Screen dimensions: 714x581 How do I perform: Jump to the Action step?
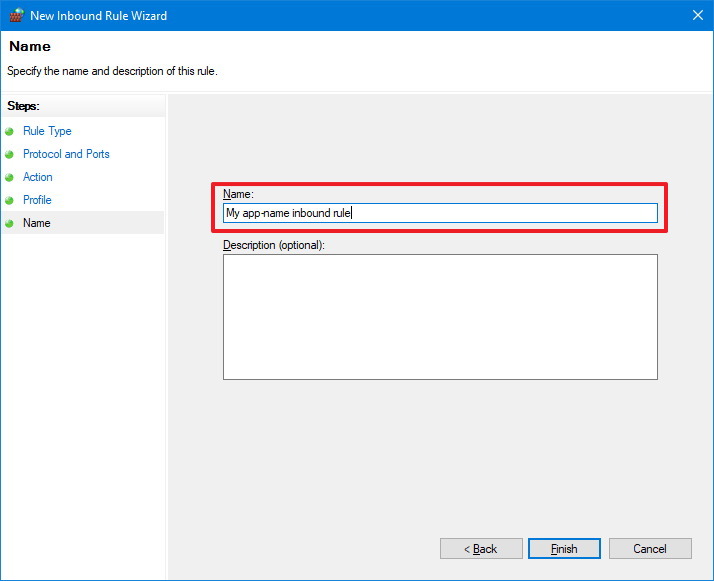point(38,177)
